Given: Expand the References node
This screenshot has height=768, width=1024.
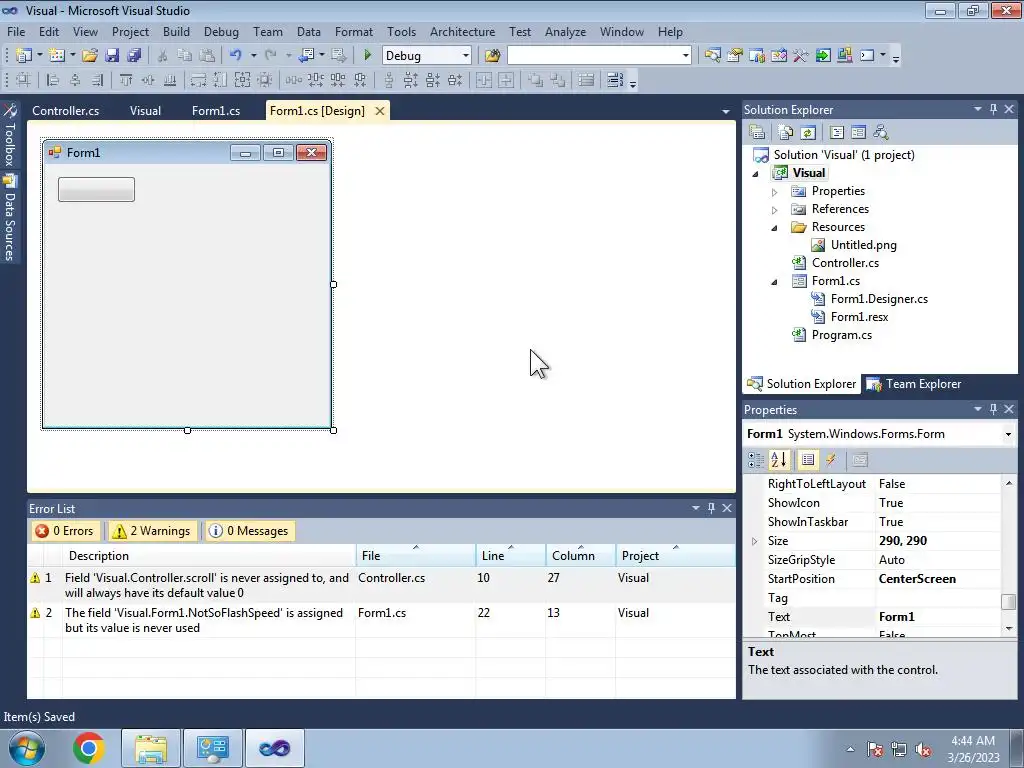Looking at the screenshot, I should (x=775, y=210).
